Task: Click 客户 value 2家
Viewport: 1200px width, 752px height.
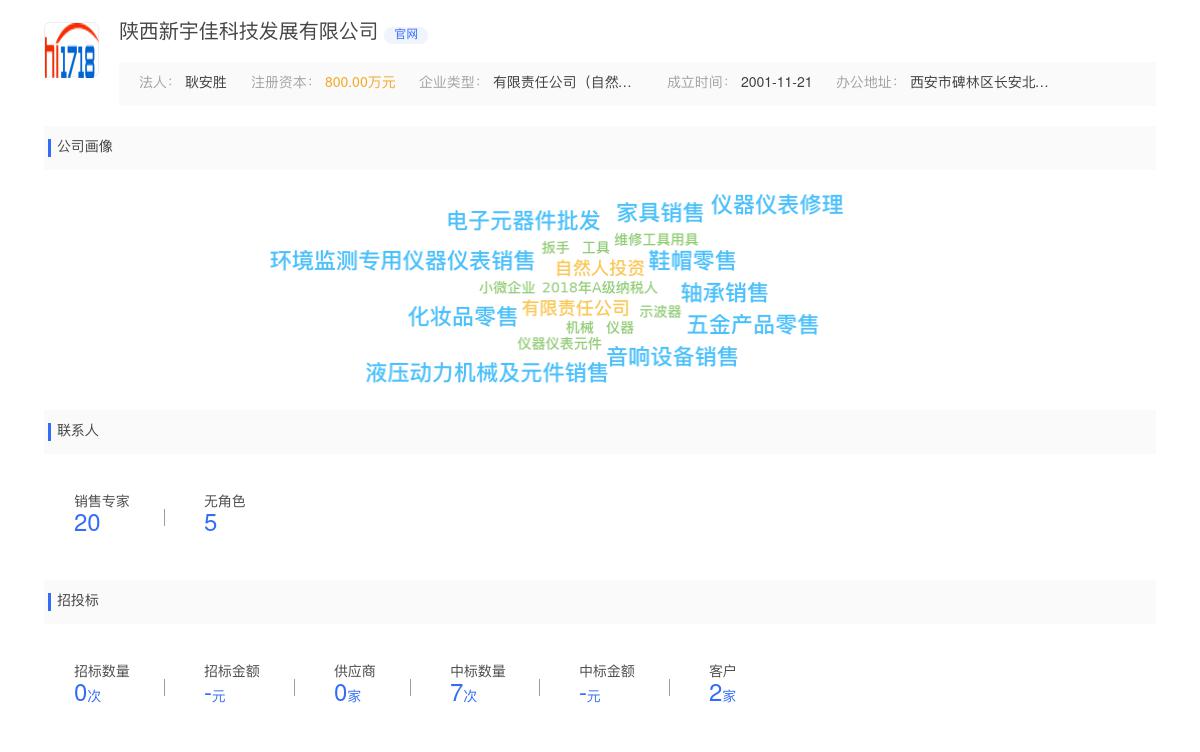Action: coord(722,693)
